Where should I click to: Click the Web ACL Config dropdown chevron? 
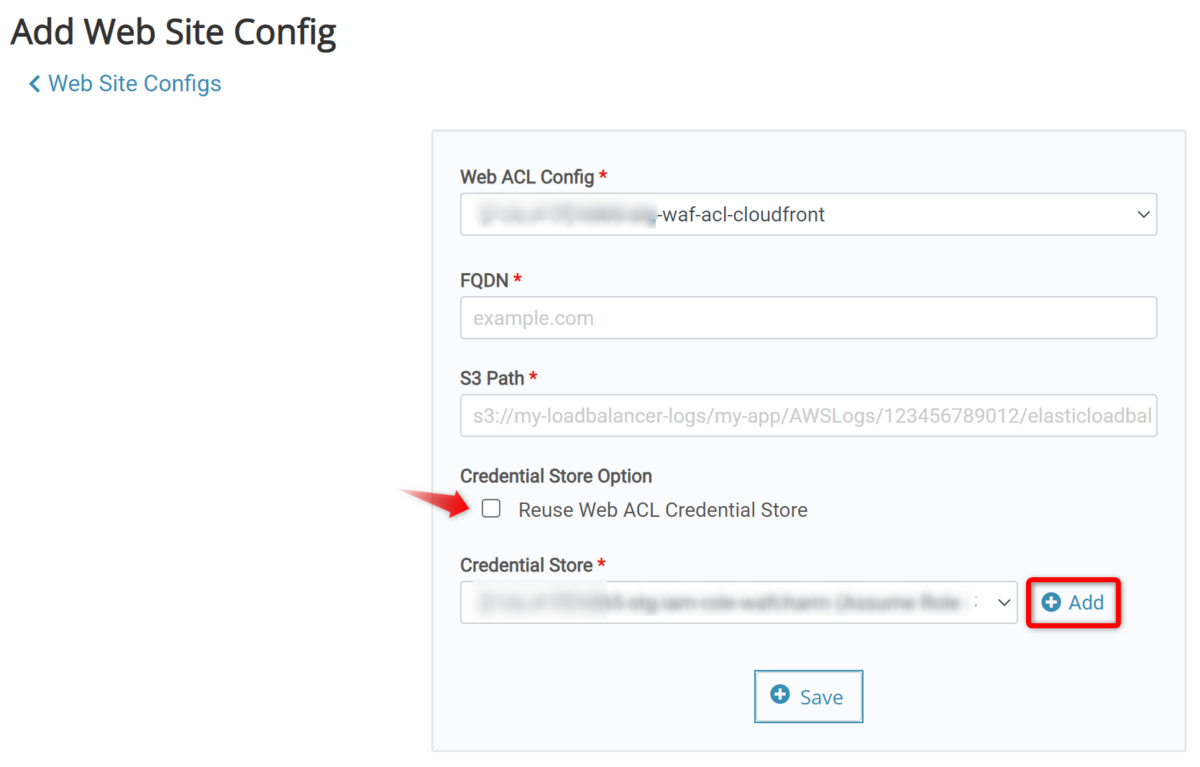1143,215
